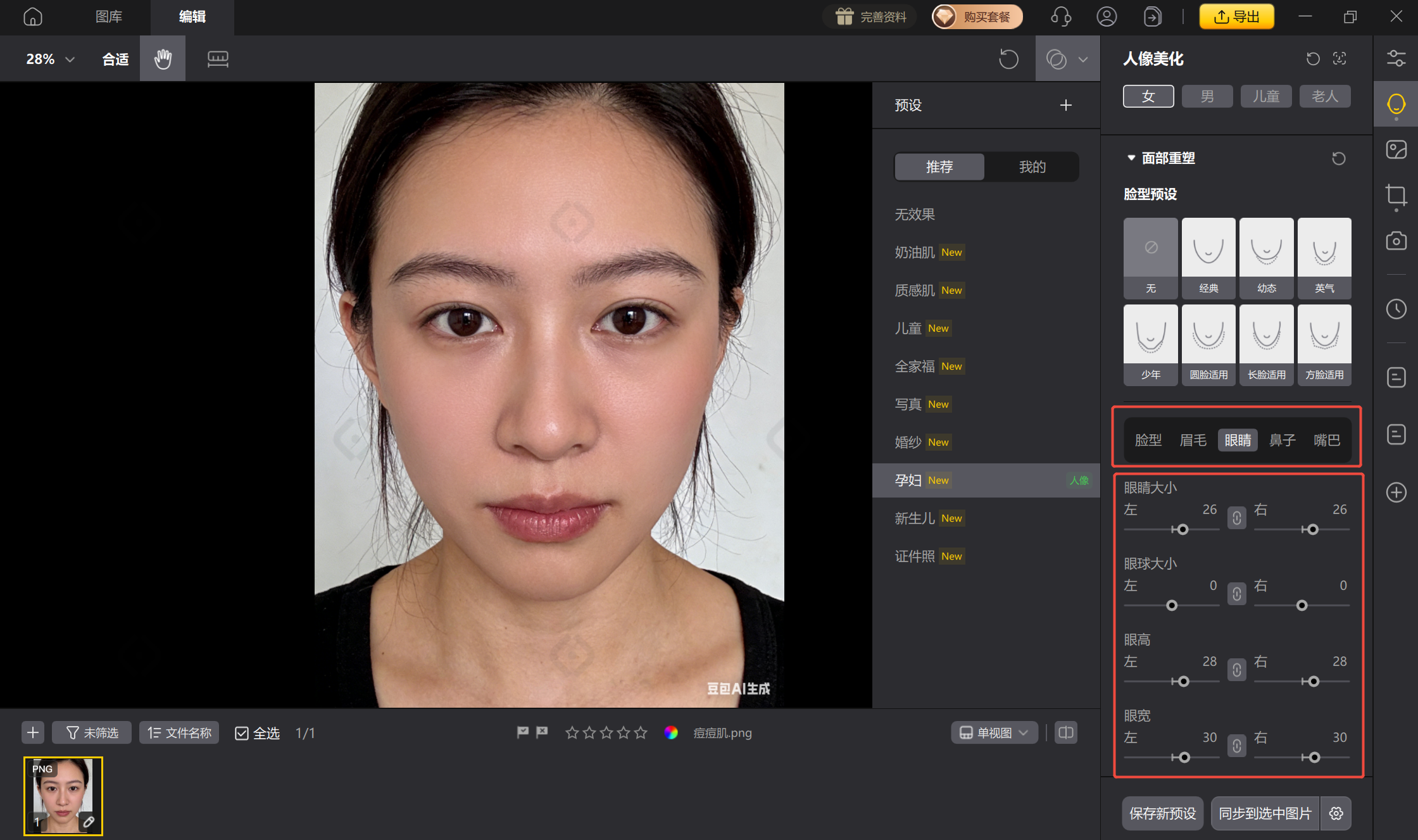Open the split compare view icon near 单视图
This screenshot has width=1418, height=840.
click(1065, 732)
